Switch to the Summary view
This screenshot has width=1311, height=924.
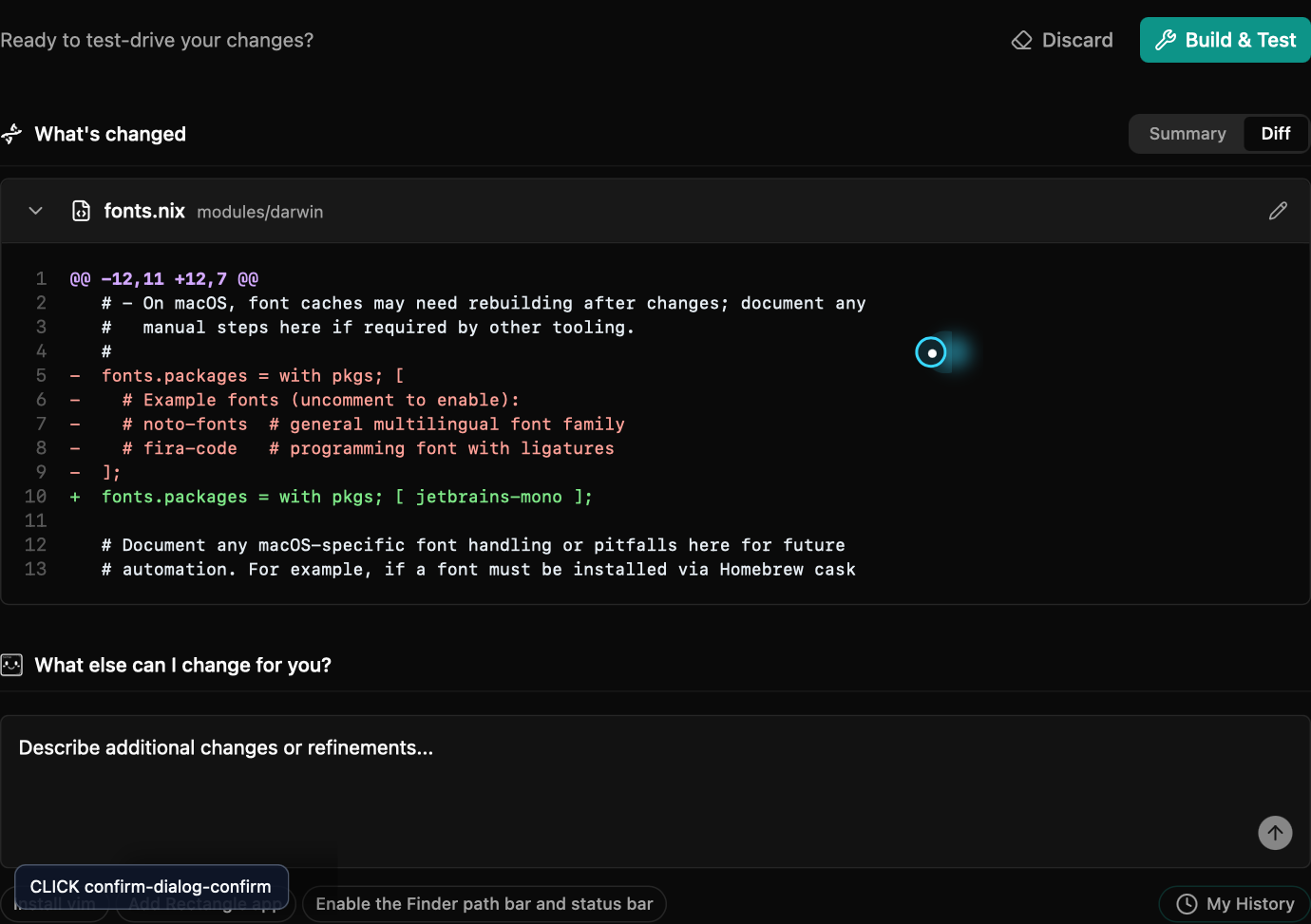(x=1187, y=134)
